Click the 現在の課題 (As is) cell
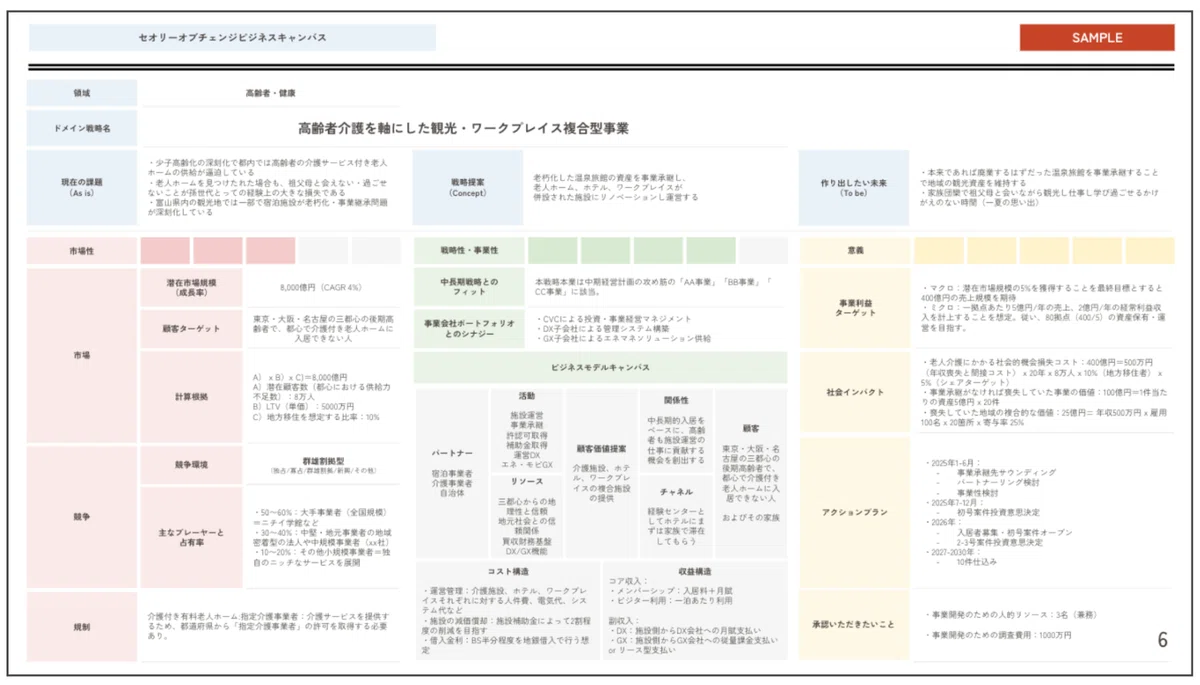 pyautogui.click(x=82, y=187)
